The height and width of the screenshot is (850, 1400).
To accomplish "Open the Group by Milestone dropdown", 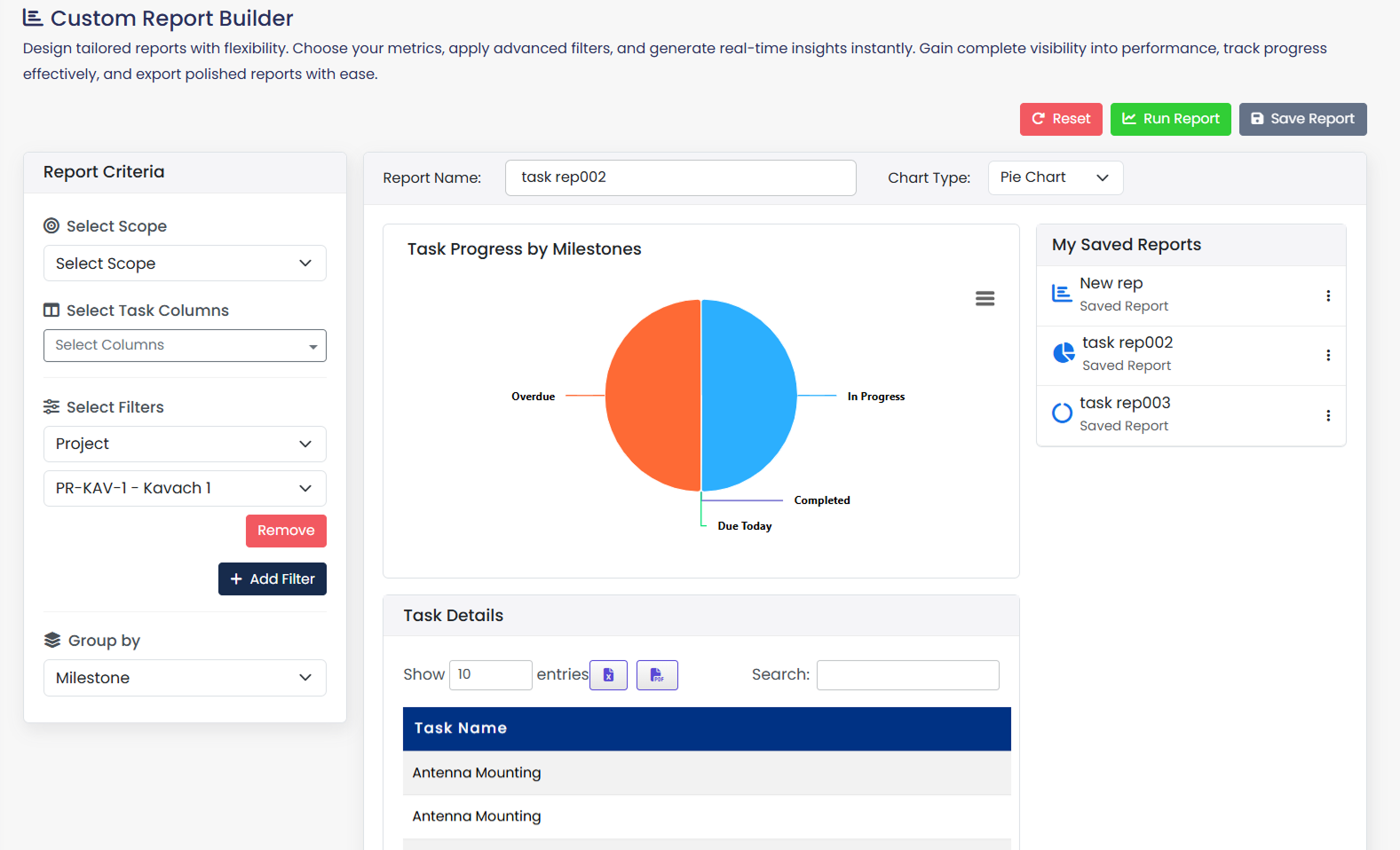I will click(185, 678).
